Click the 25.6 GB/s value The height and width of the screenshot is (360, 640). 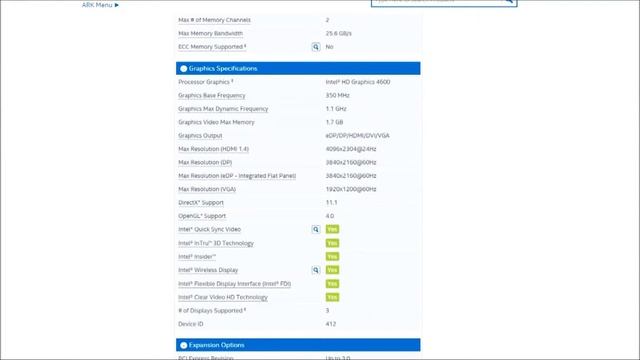pyautogui.click(x=338, y=33)
